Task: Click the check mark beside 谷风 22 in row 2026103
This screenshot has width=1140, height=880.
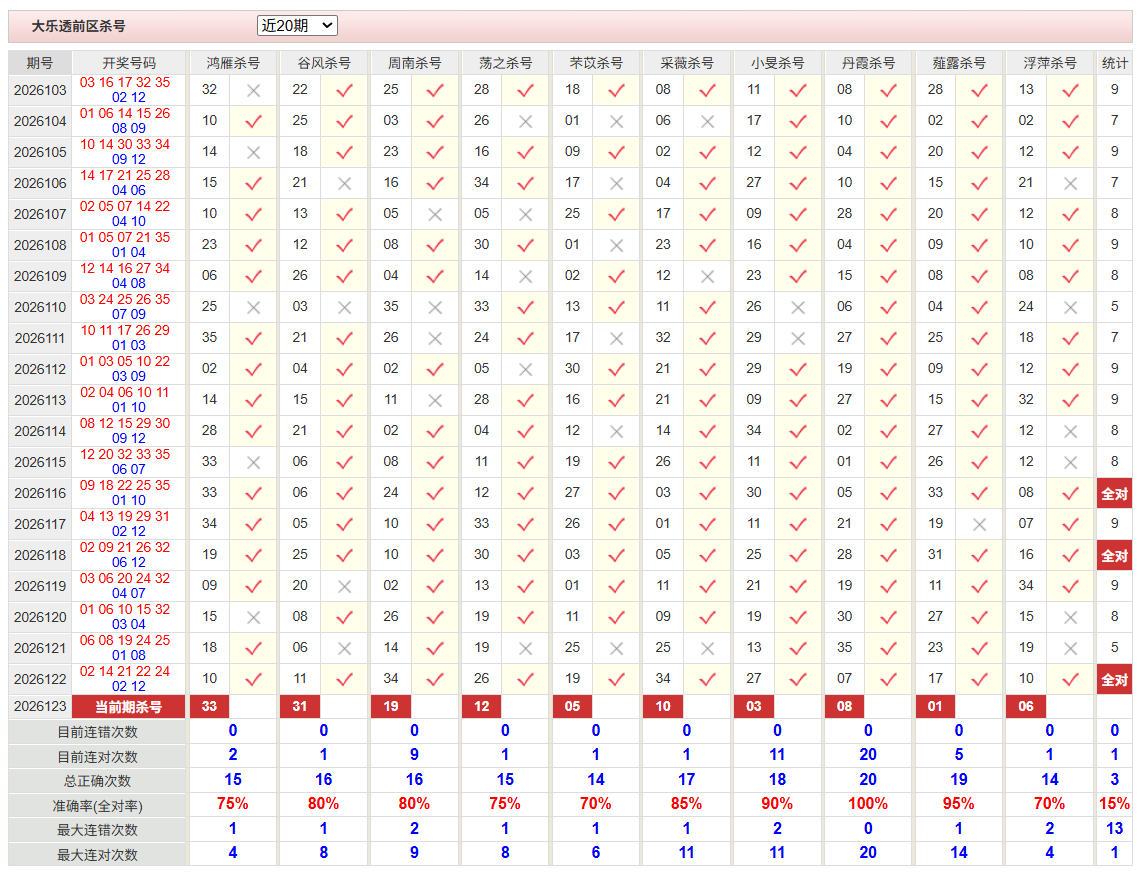Action: coord(344,91)
